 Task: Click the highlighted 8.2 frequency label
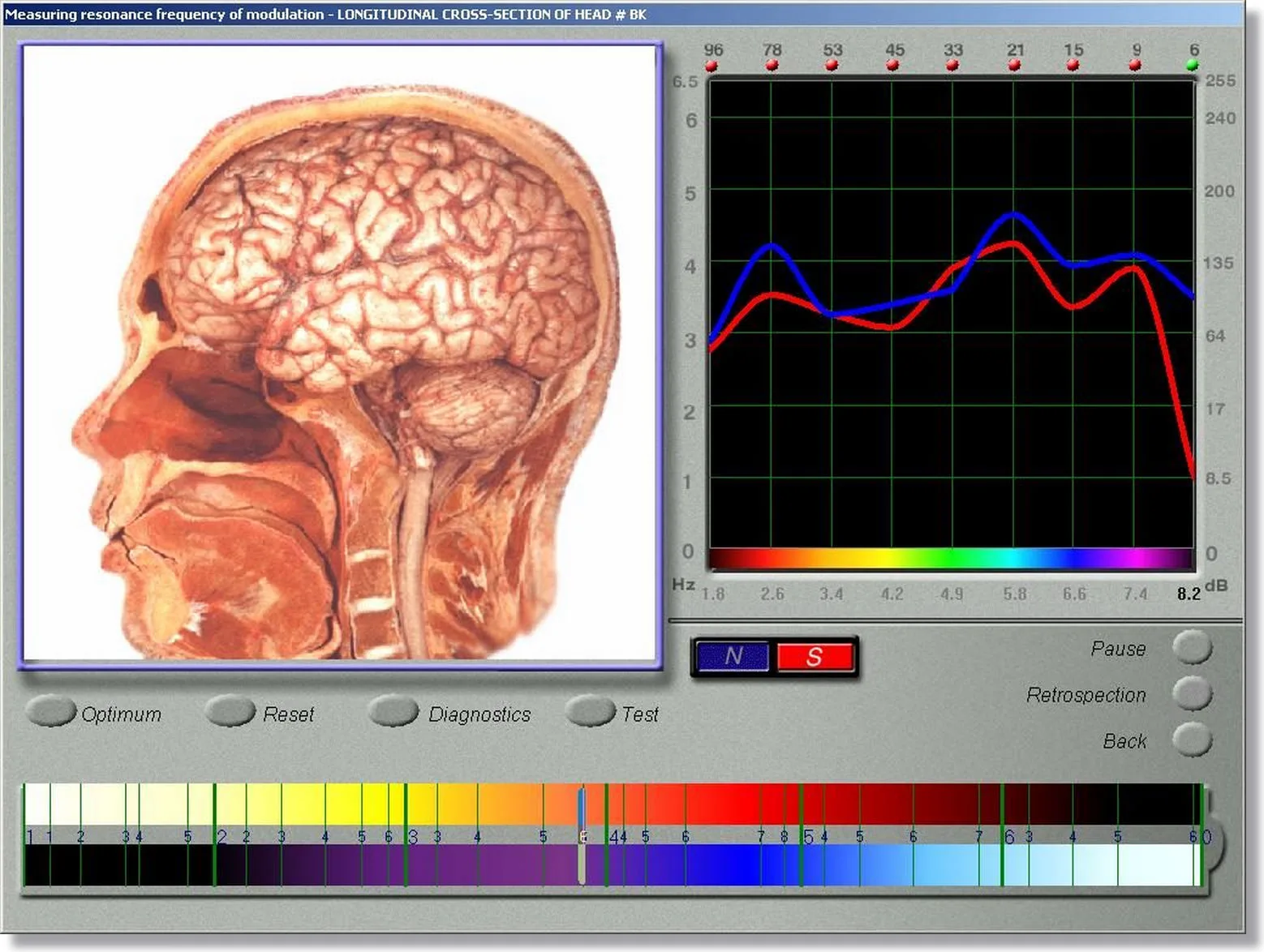point(1189,594)
